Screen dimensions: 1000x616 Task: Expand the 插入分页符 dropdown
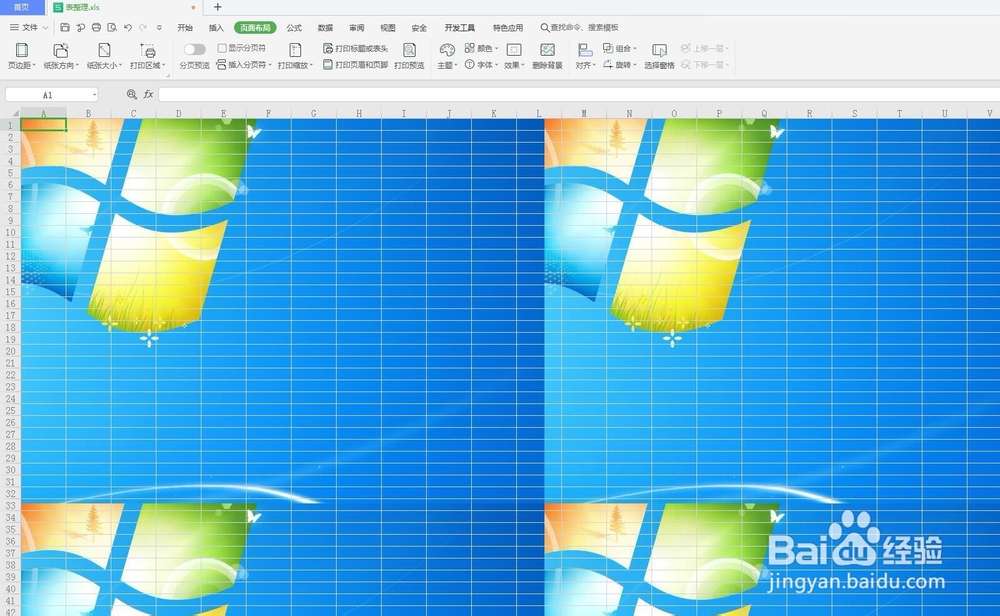tap(270, 65)
